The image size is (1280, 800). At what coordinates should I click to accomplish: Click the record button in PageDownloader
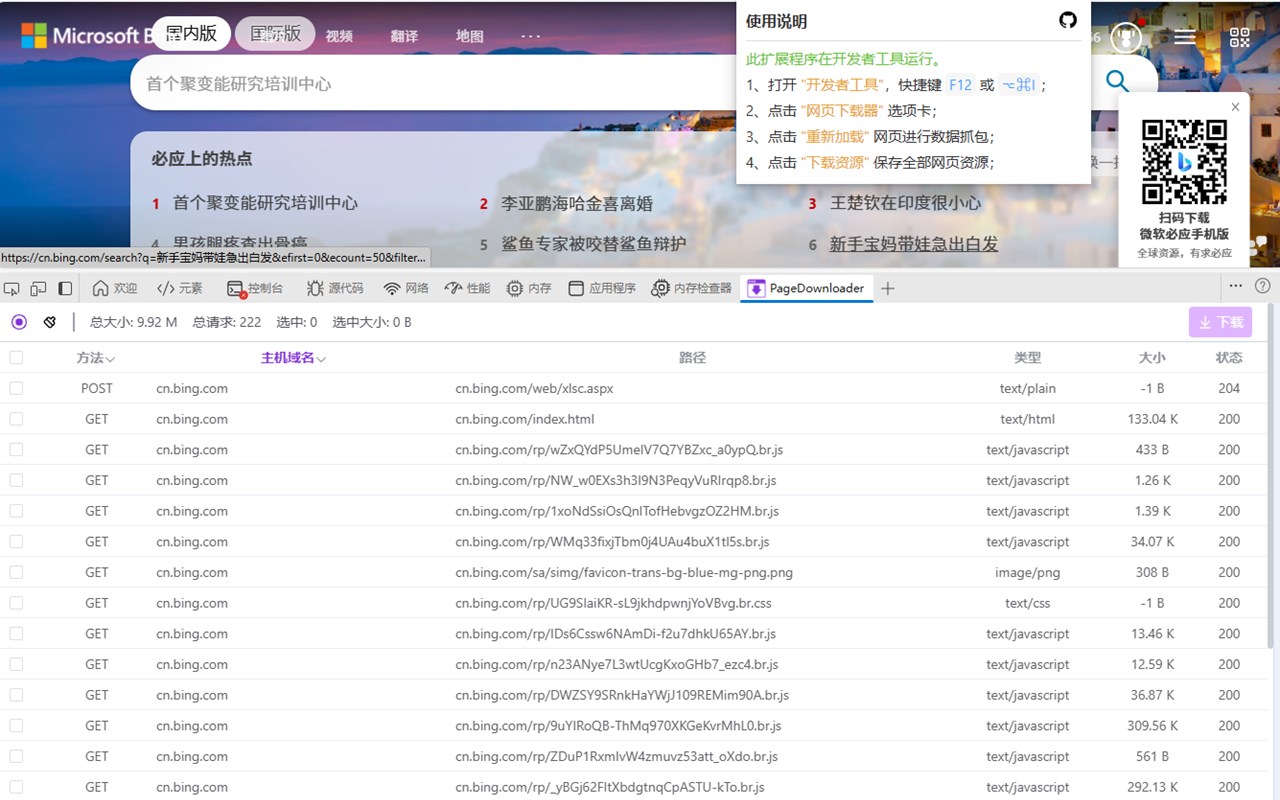point(19,322)
